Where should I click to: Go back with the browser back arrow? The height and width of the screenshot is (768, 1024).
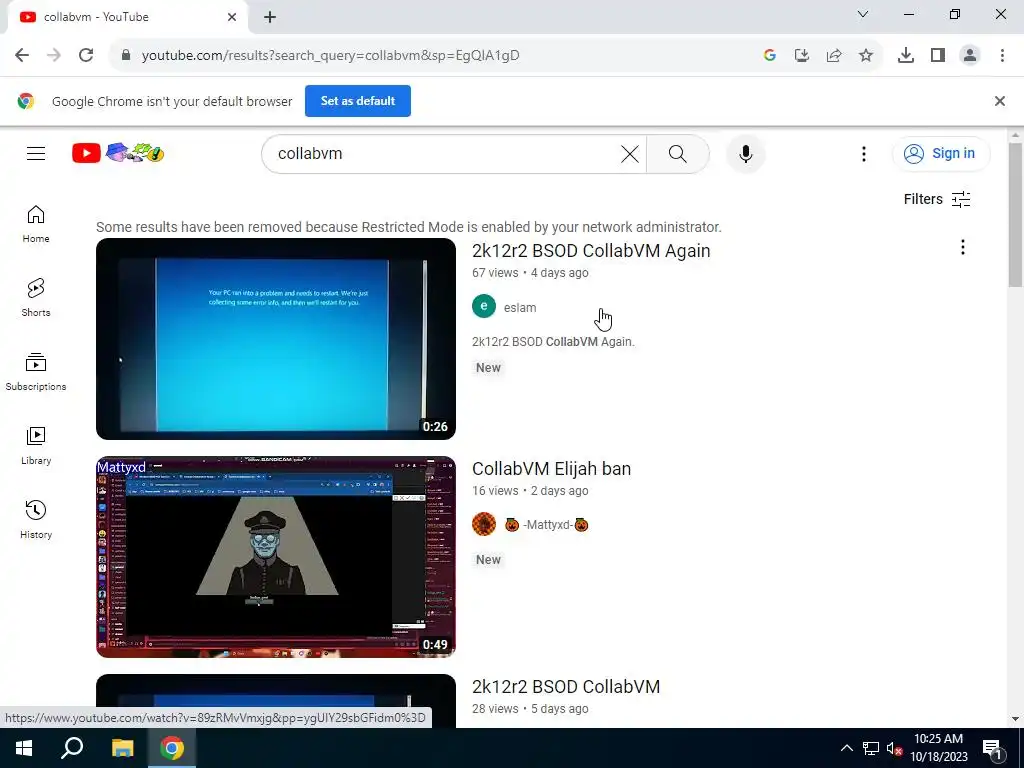point(22,56)
